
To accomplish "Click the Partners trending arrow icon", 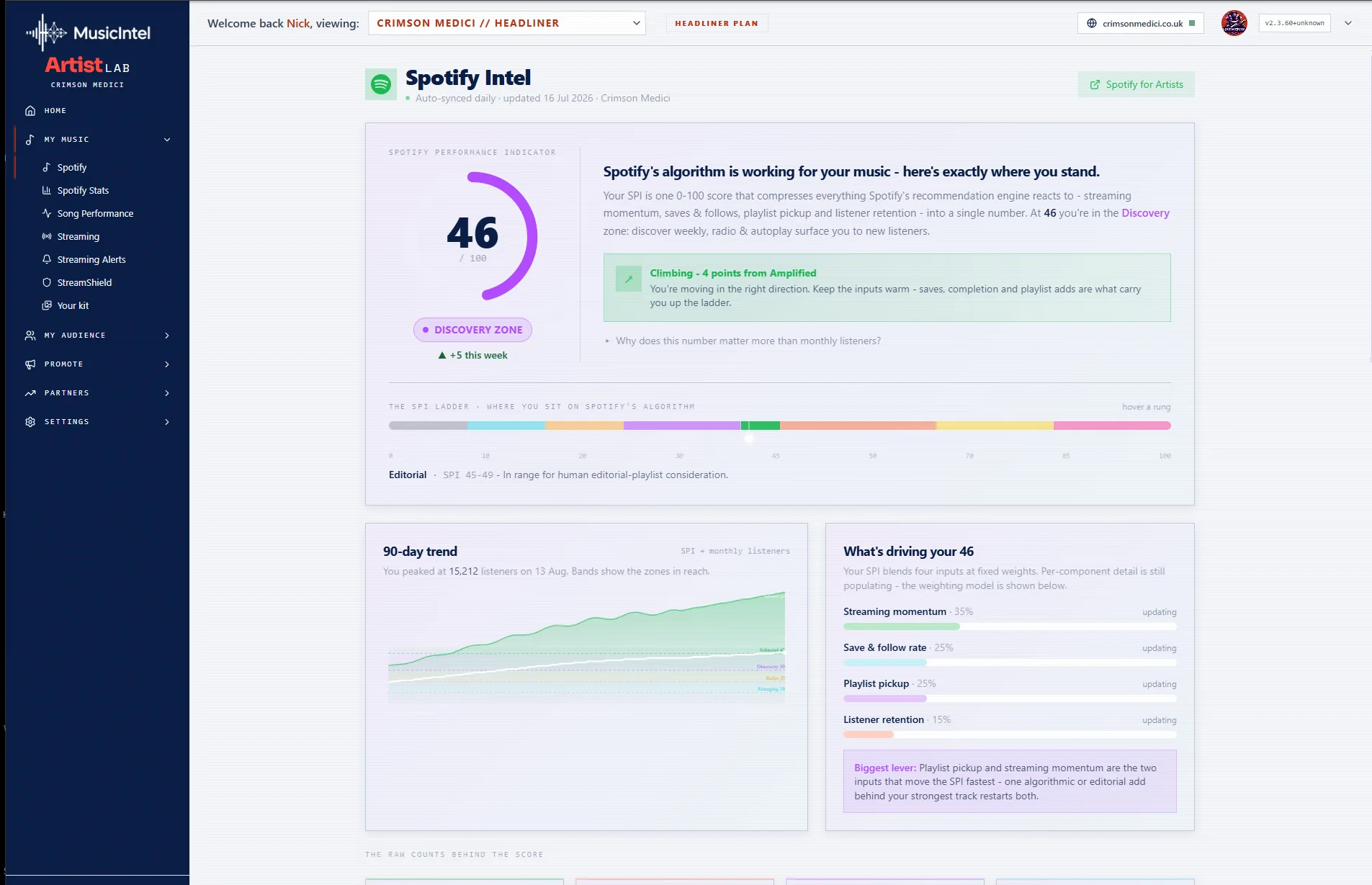I will tap(30, 393).
